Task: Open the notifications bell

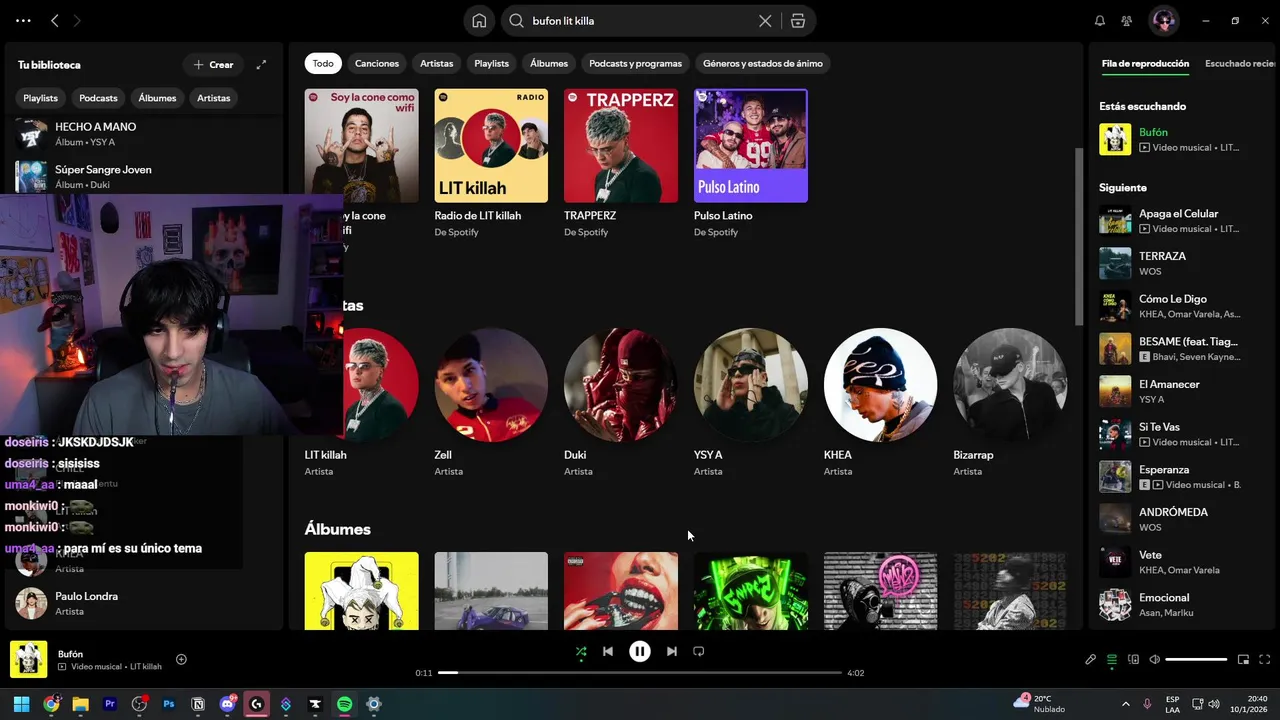Action: (x=1100, y=21)
